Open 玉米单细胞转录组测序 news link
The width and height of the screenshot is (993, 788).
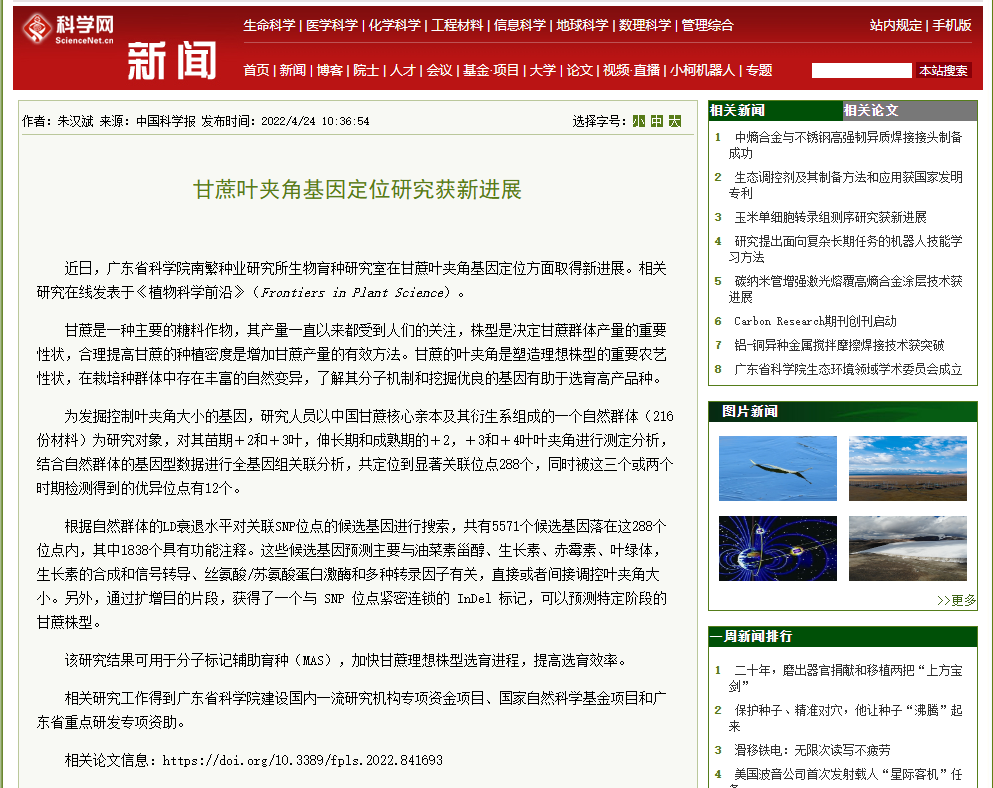pos(830,217)
